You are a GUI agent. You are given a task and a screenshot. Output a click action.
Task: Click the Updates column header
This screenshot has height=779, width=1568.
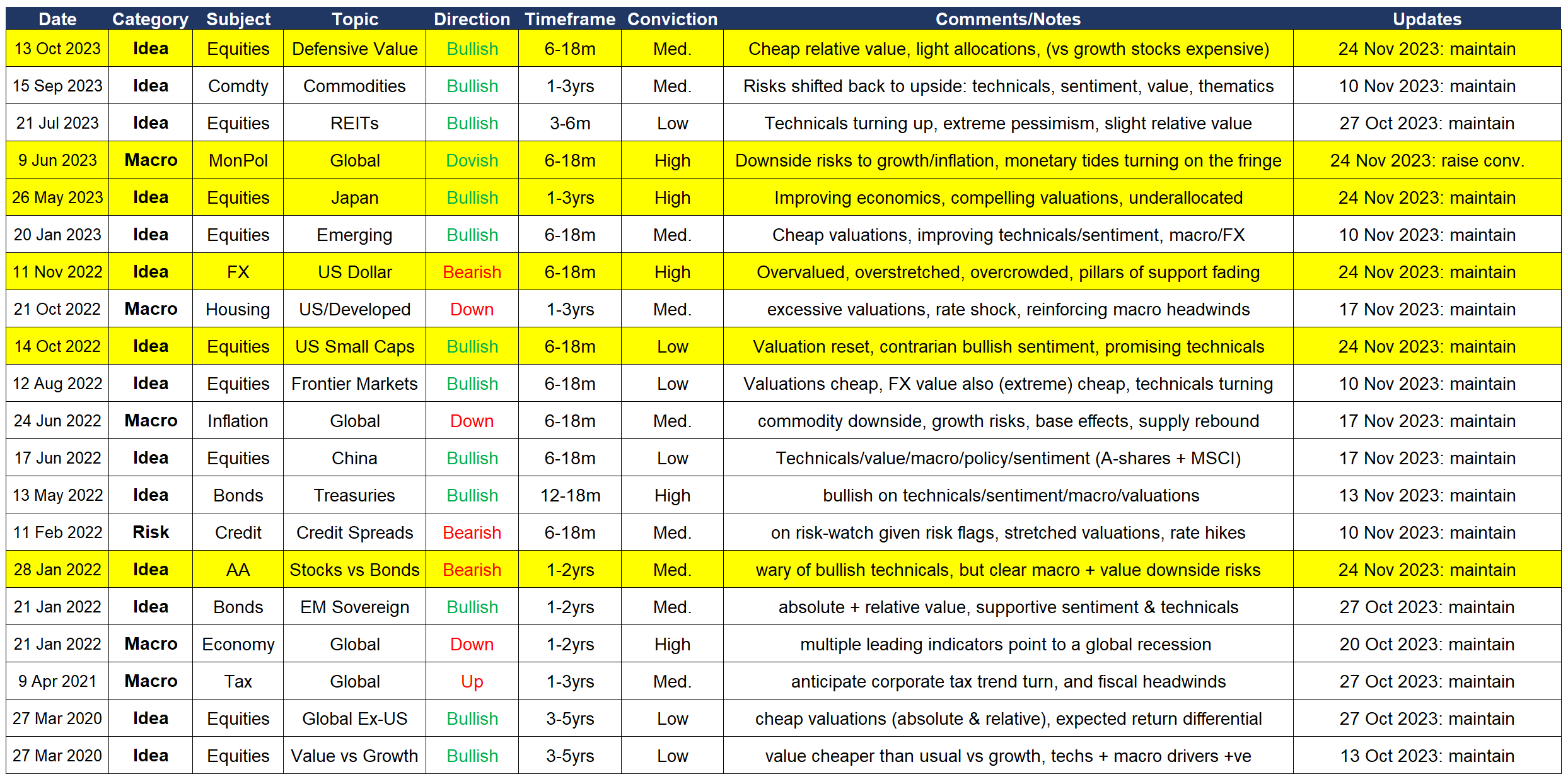(x=1427, y=19)
